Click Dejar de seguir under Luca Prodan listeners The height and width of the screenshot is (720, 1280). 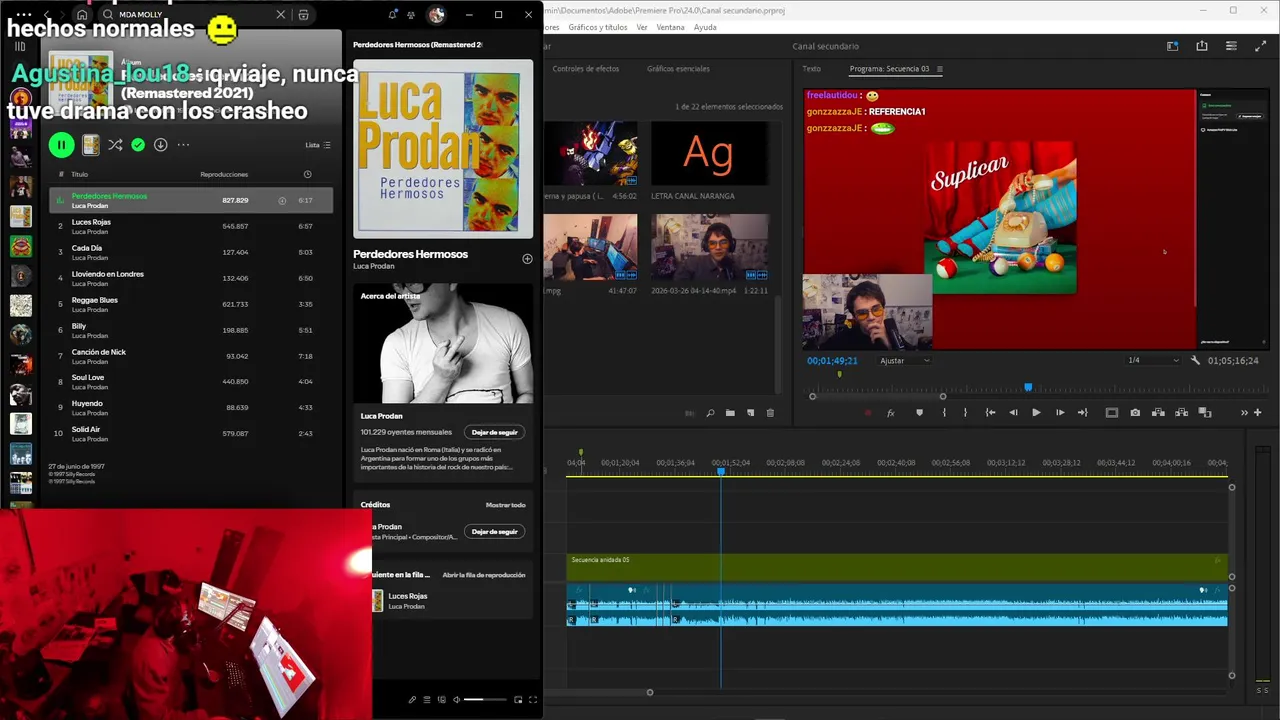click(494, 432)
